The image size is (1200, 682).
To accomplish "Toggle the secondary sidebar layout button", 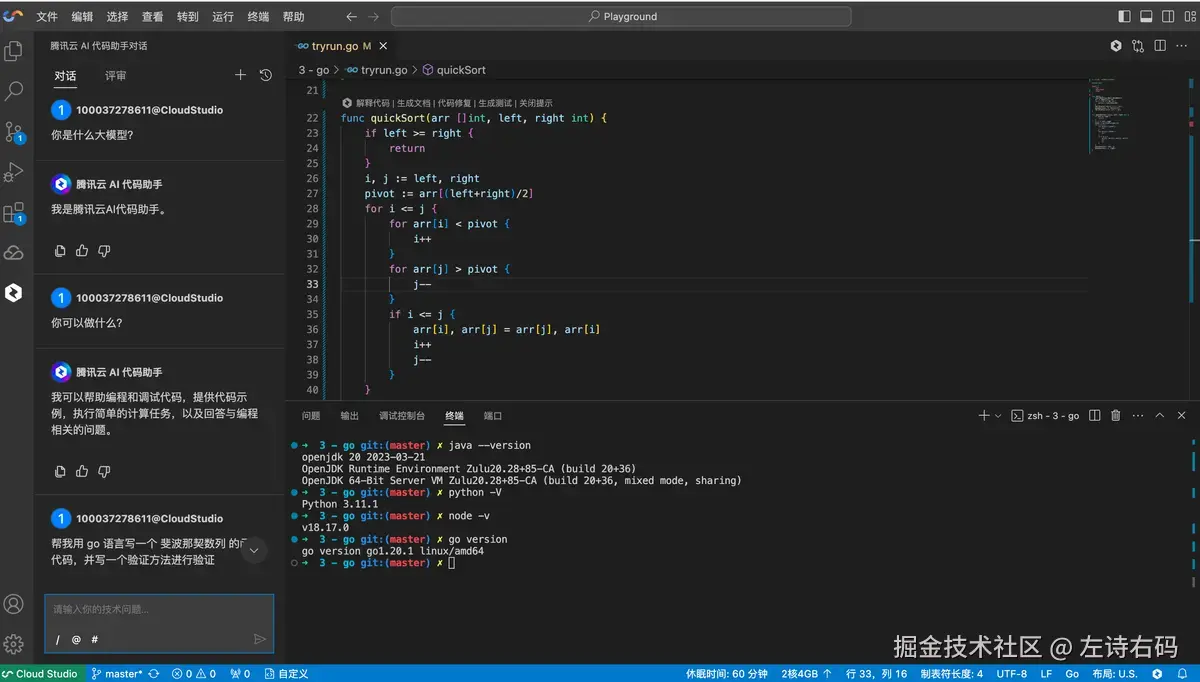I will pos(1166,17).
